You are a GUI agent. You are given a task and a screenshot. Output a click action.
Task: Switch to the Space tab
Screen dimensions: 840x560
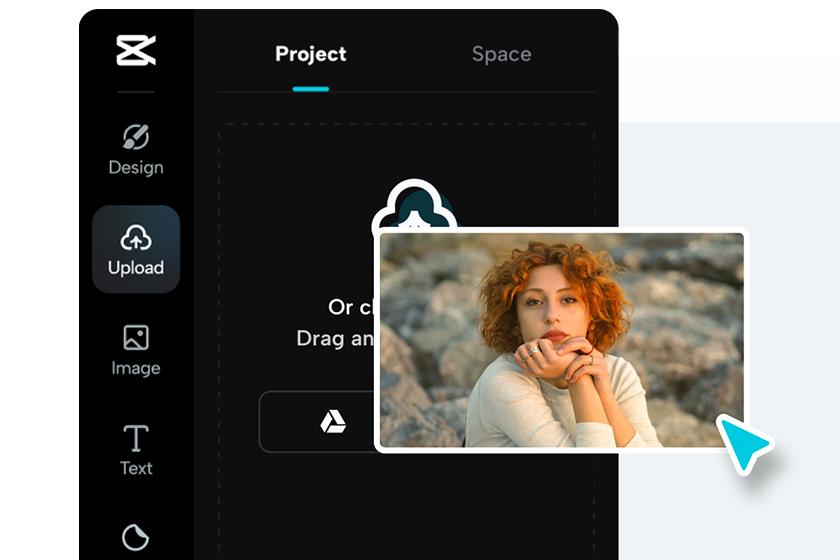[x=501, y=54]
